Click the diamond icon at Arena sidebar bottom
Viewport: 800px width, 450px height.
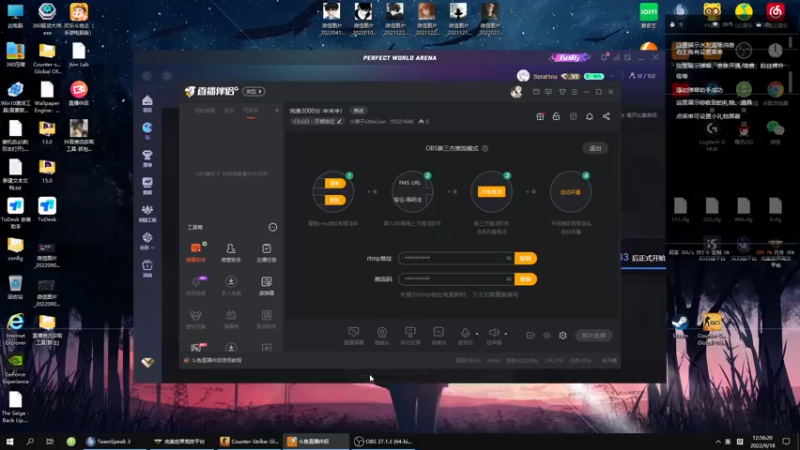click(x=147, y=362)
